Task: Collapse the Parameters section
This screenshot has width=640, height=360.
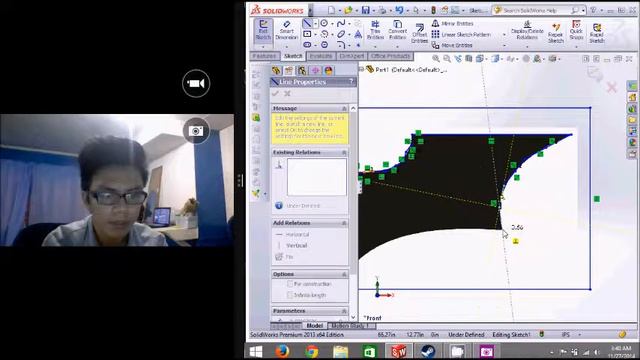Action: (x=344, y=311)
